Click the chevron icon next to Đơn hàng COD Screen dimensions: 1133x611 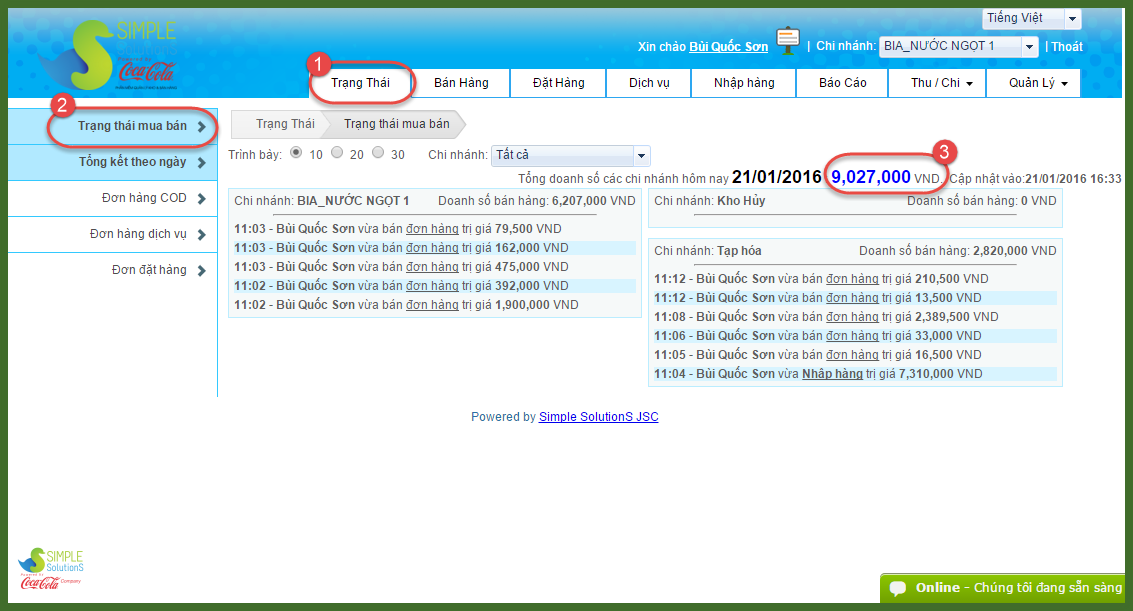[201, 199]
